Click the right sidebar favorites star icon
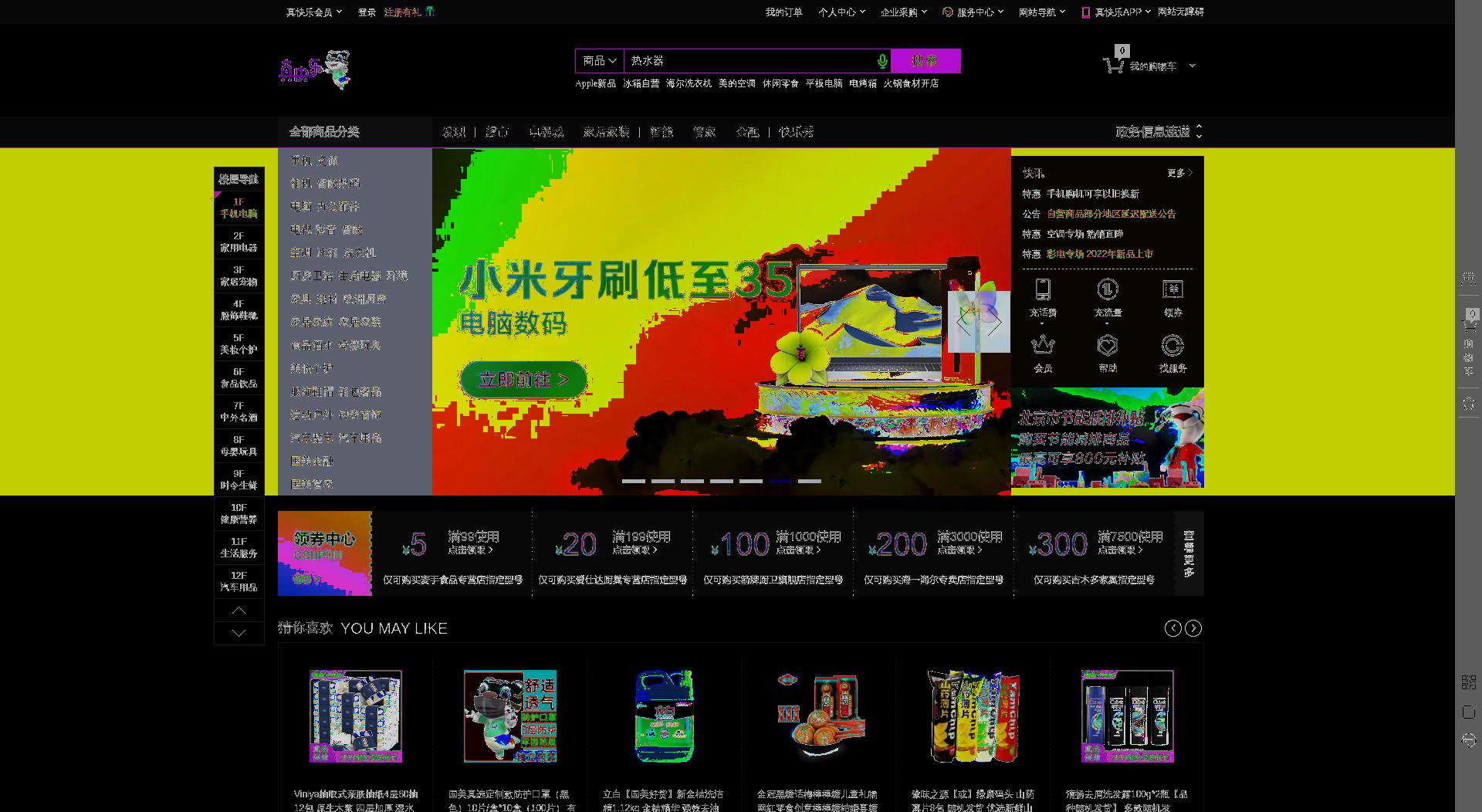The height and width of the screenshot is (812, 1482). coord(1468,403)
